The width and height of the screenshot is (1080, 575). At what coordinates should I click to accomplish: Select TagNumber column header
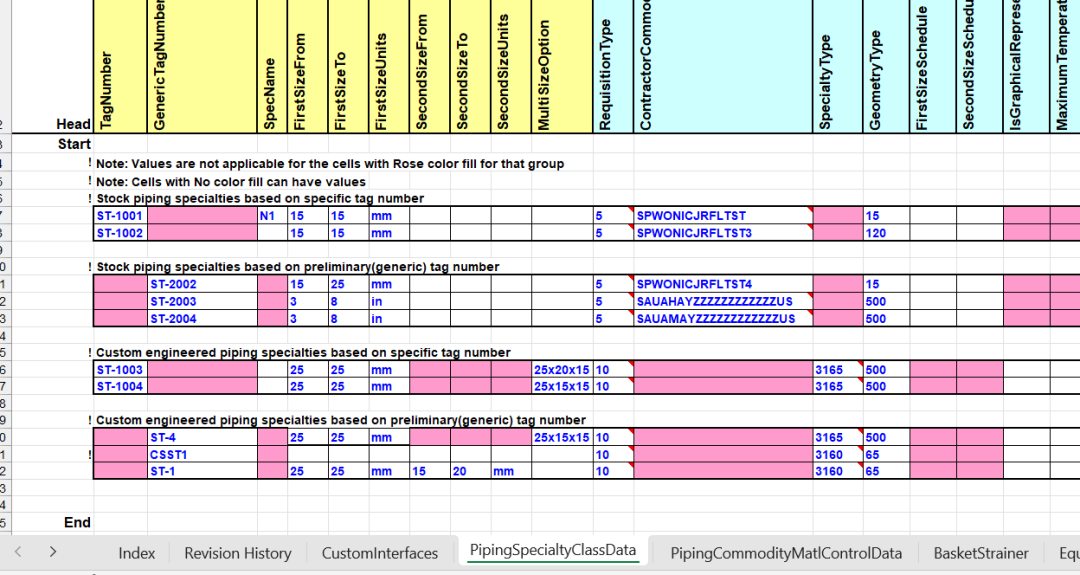[x=120, y=66]
